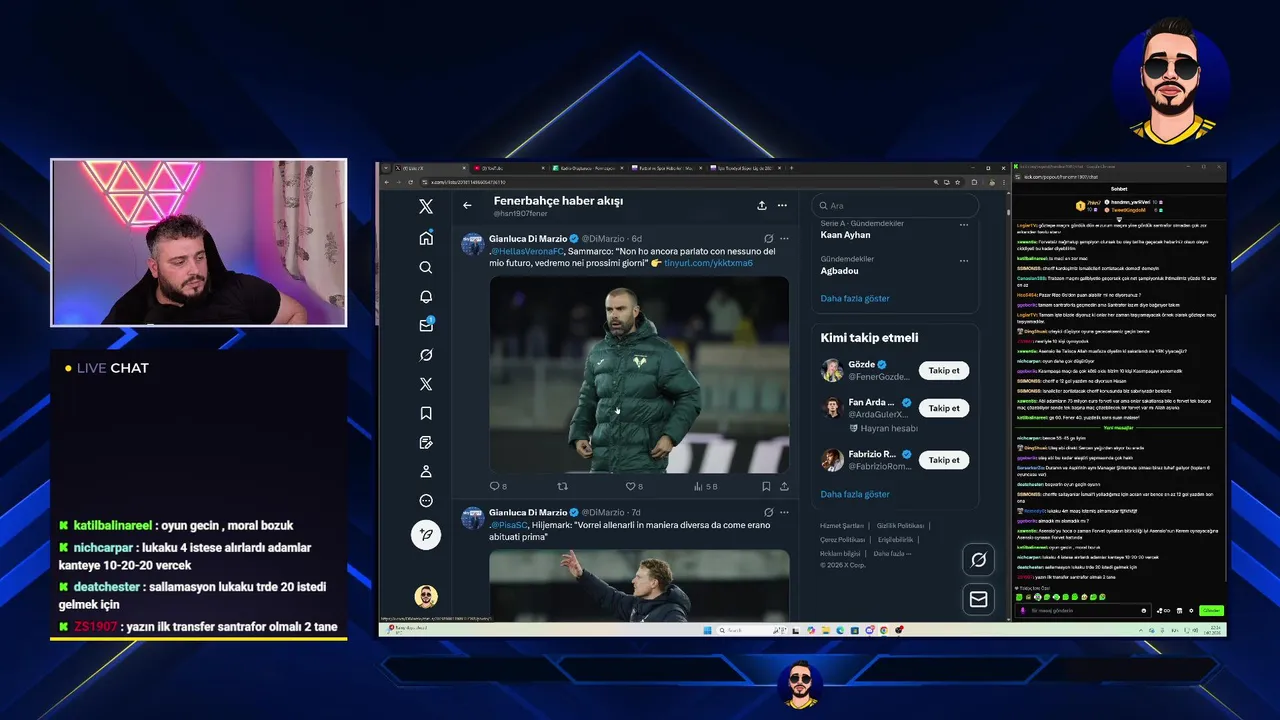Open Bookmarks icon in X sidebar

pyautogui.click(x=426, y=413)
